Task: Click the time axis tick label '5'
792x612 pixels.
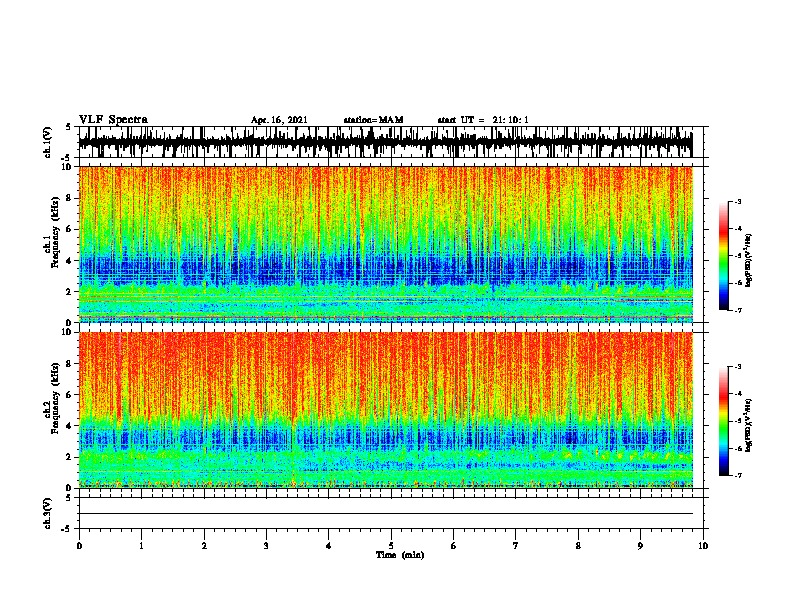Action: click(391, 546)
